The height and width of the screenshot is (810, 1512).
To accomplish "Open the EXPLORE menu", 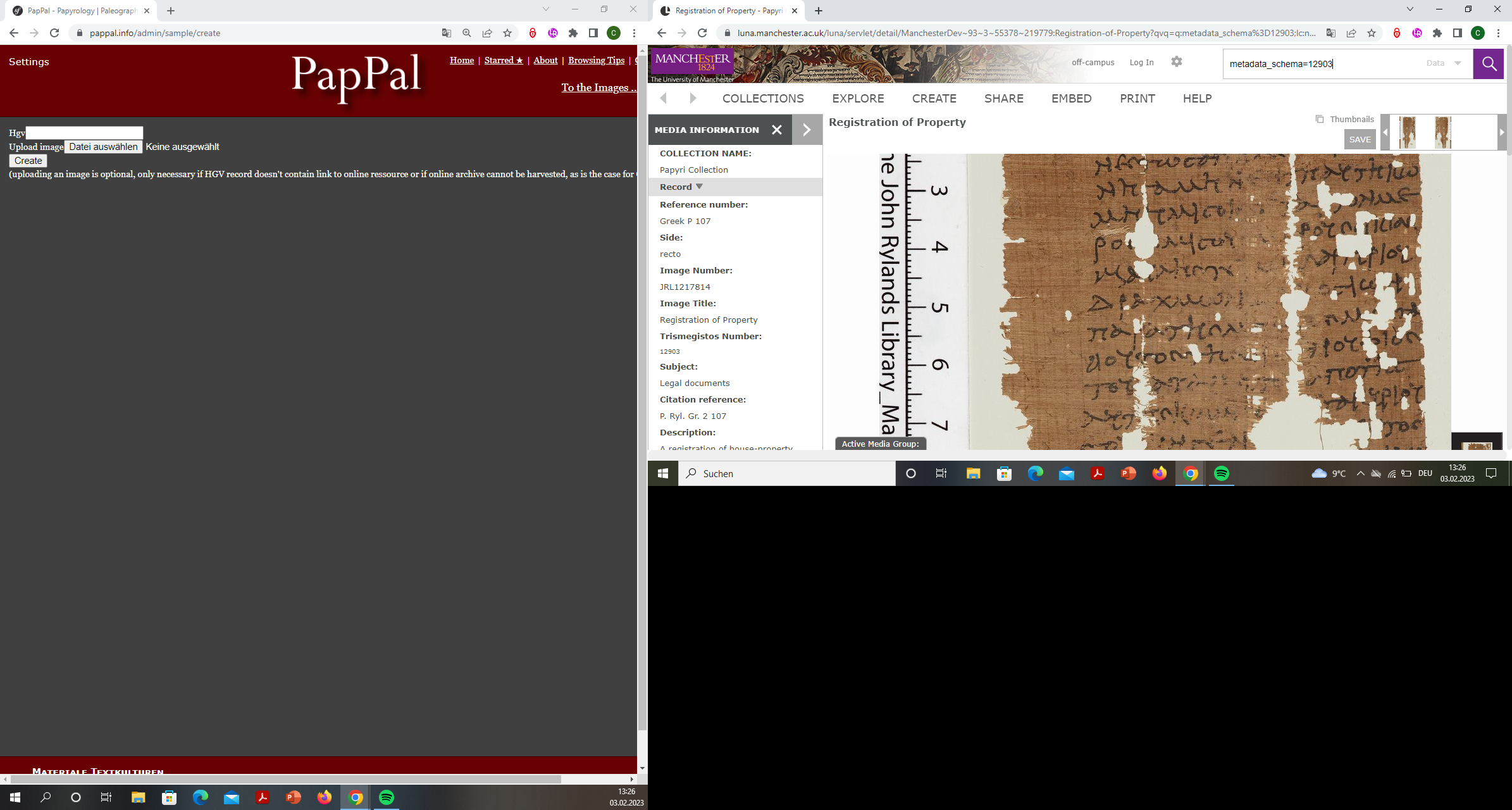I will point(858,98).
